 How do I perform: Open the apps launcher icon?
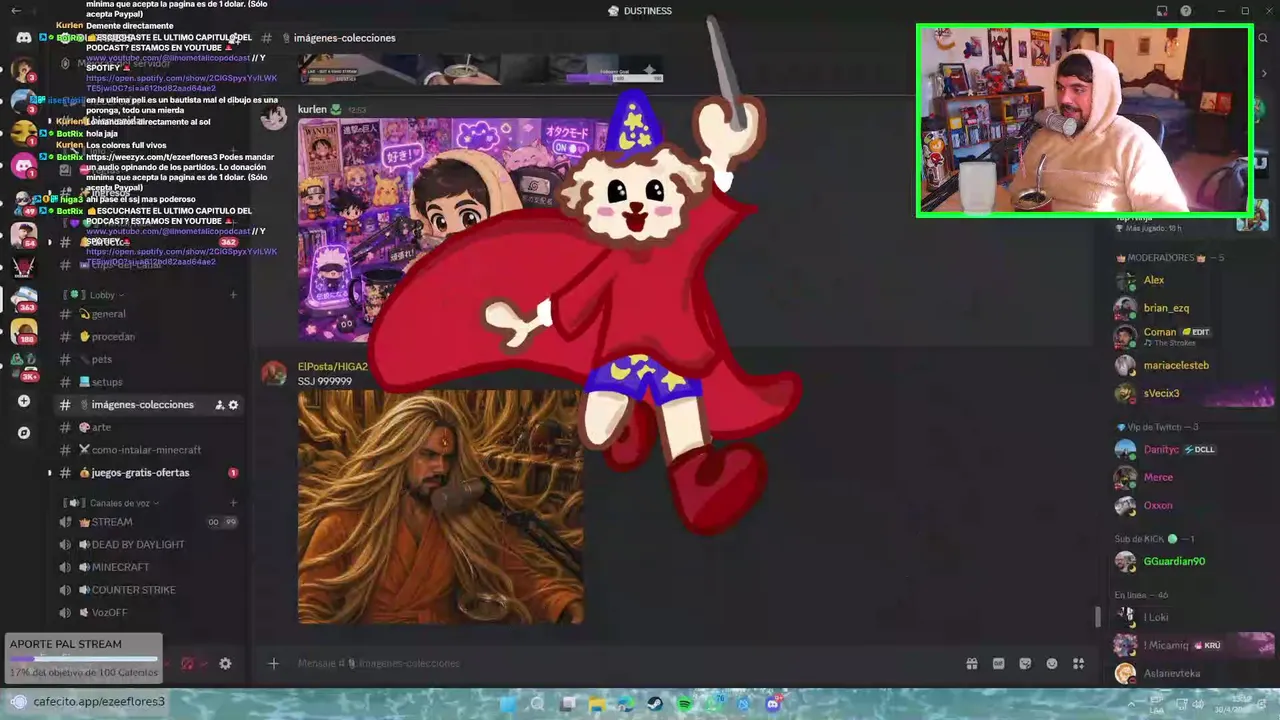(1079, 663)
